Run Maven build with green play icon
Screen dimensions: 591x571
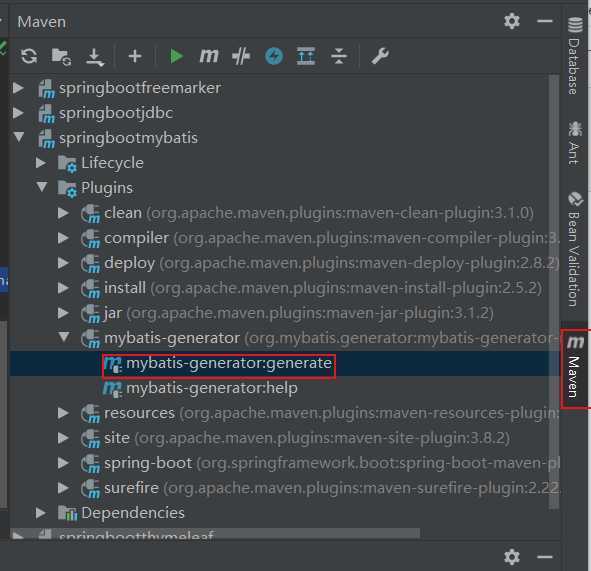click(x=176, y=57)
